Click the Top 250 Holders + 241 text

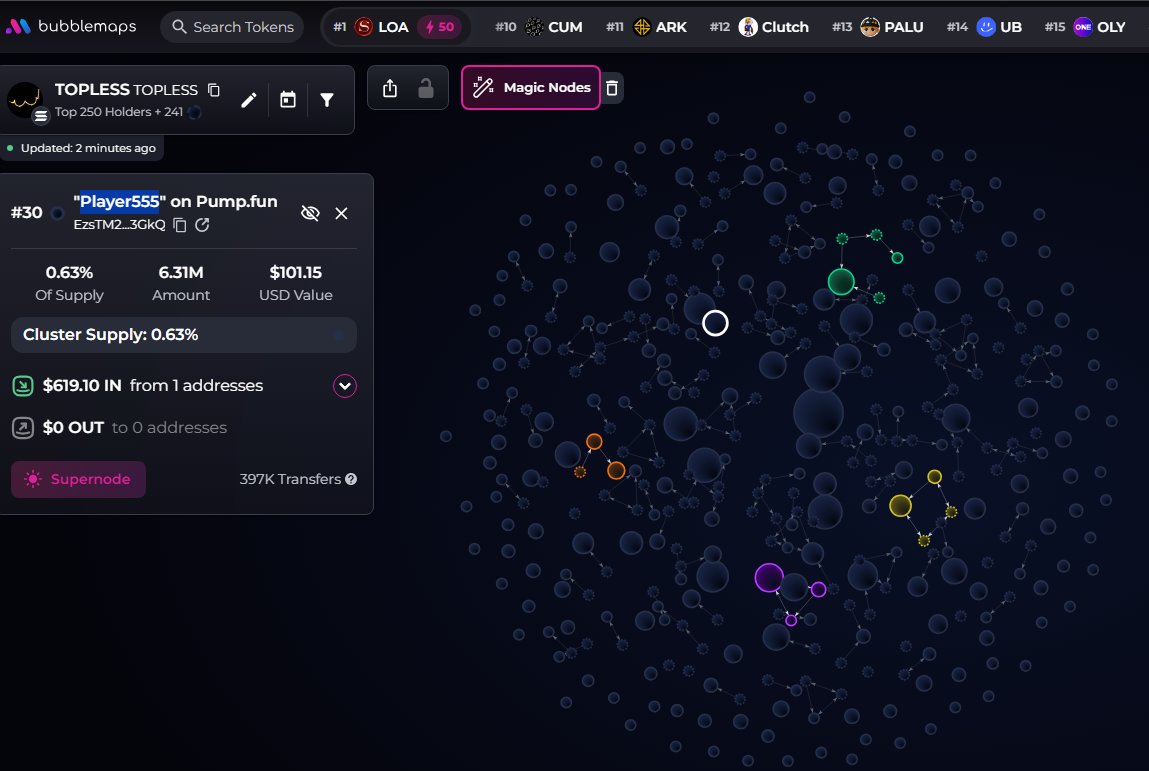(x=119, y=112)
